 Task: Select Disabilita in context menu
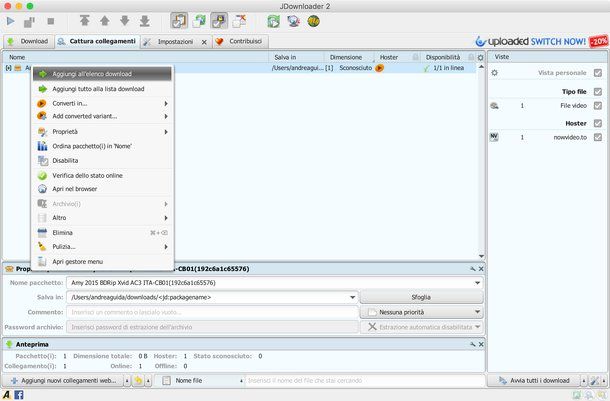102,161
